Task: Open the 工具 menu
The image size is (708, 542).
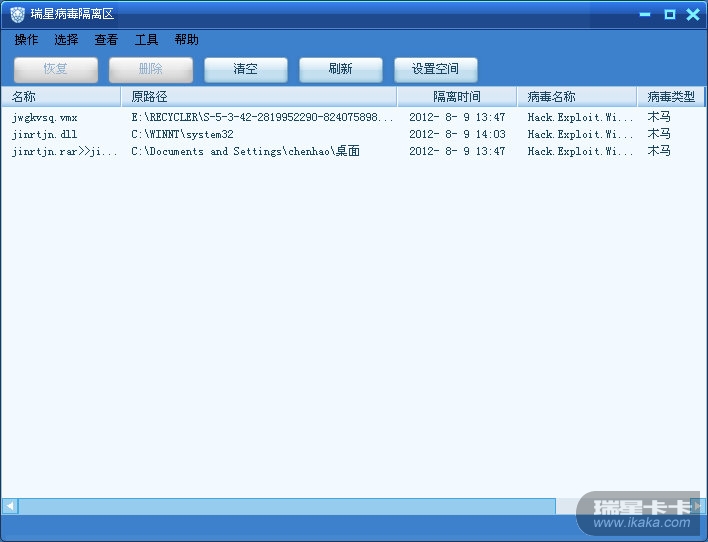Action: pyautogui.click(x=146, y=40)
